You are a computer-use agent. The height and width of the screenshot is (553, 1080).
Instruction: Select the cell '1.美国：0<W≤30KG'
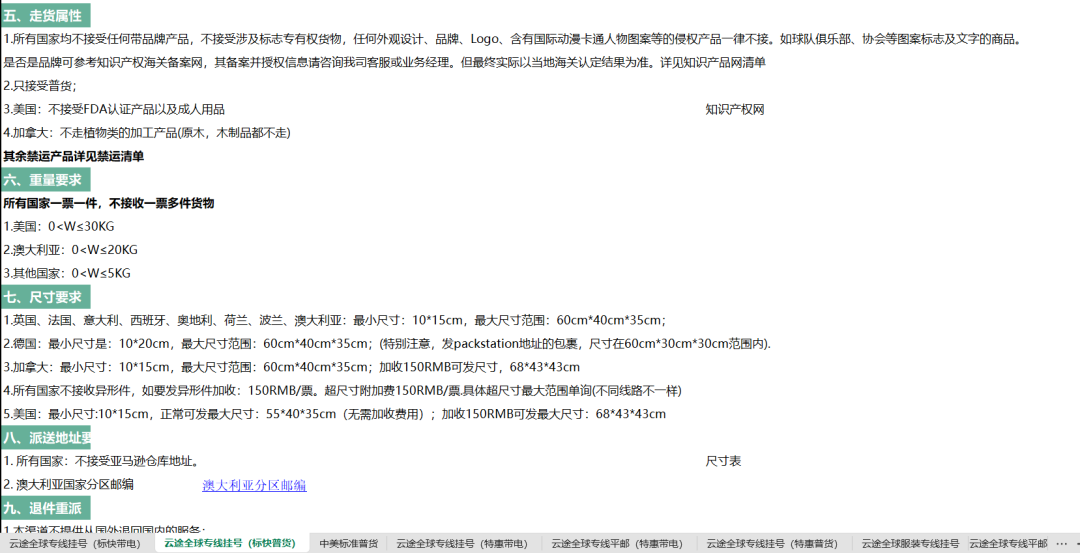[59, 227]
